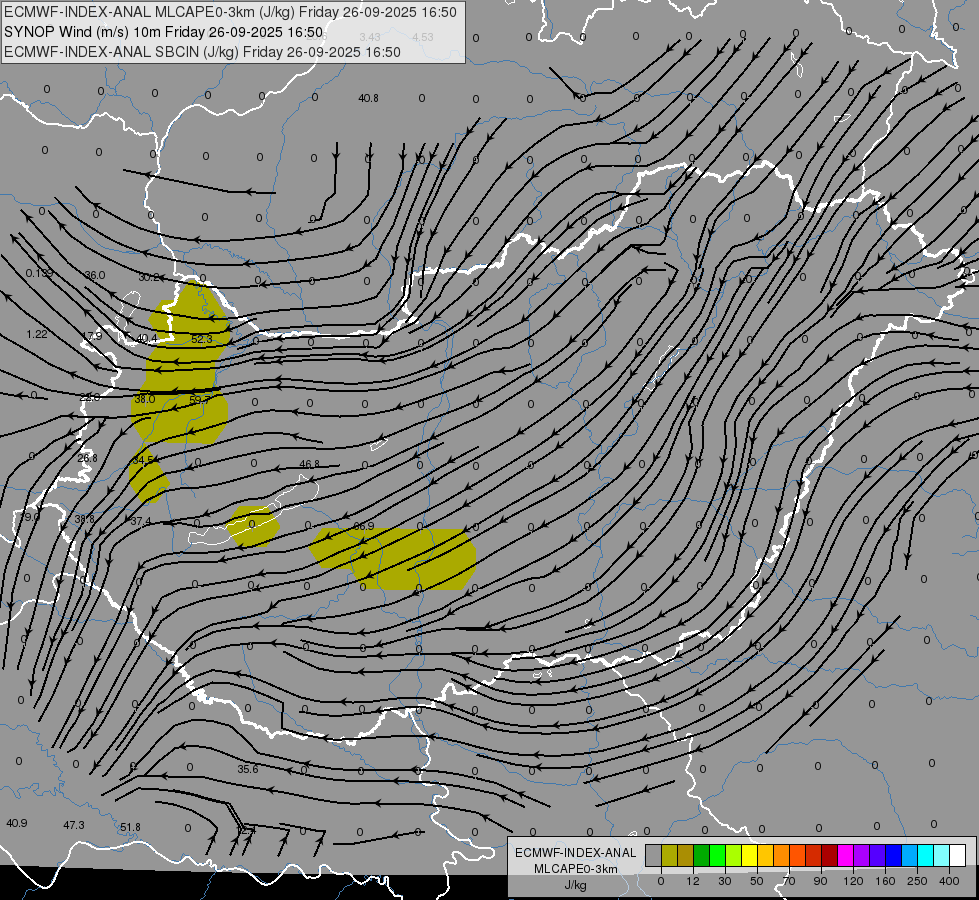Click the legend unit label J/kg
Image resolution: width=979 pixels, height=900 pixels.
tap(575, 885)
